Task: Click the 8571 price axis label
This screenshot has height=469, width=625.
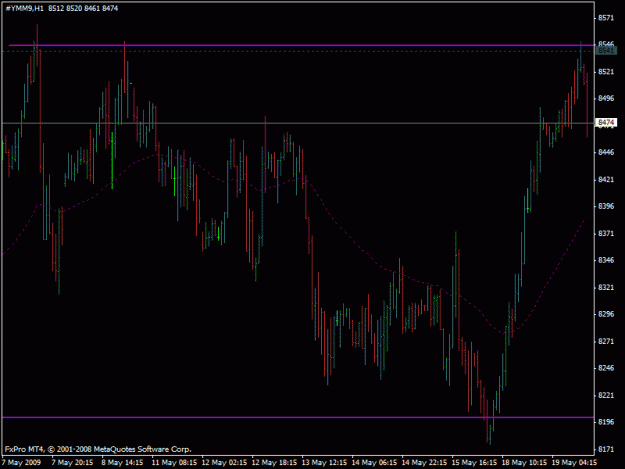Action: [x=606, y=18]
